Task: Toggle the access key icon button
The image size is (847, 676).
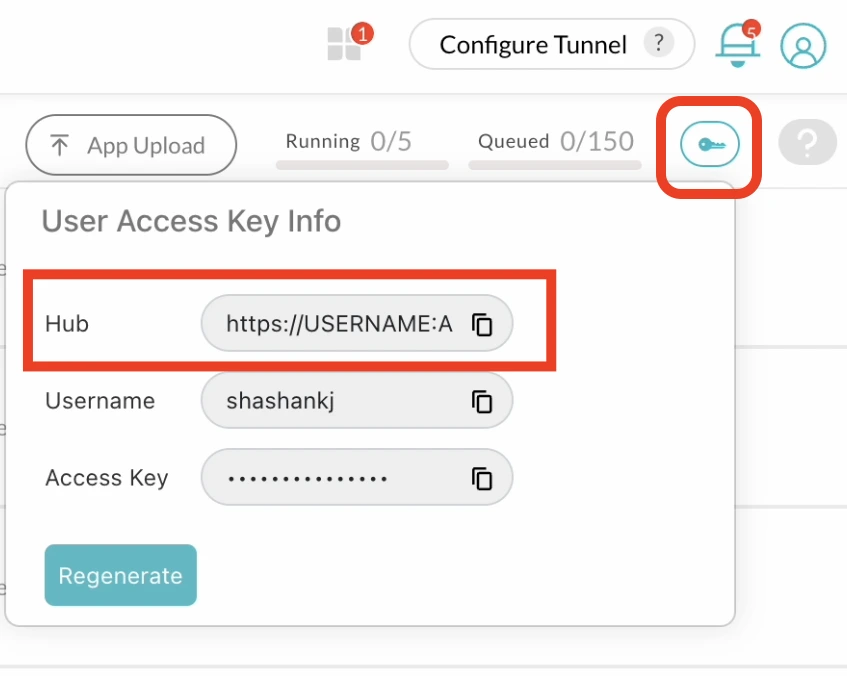Action: (x=709, y=146)
